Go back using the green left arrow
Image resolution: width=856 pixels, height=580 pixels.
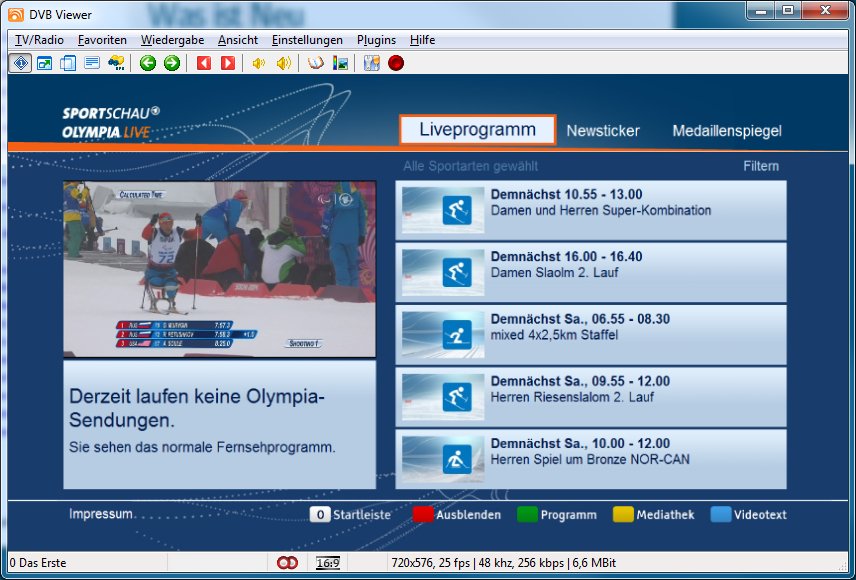(x=147, y=62)
